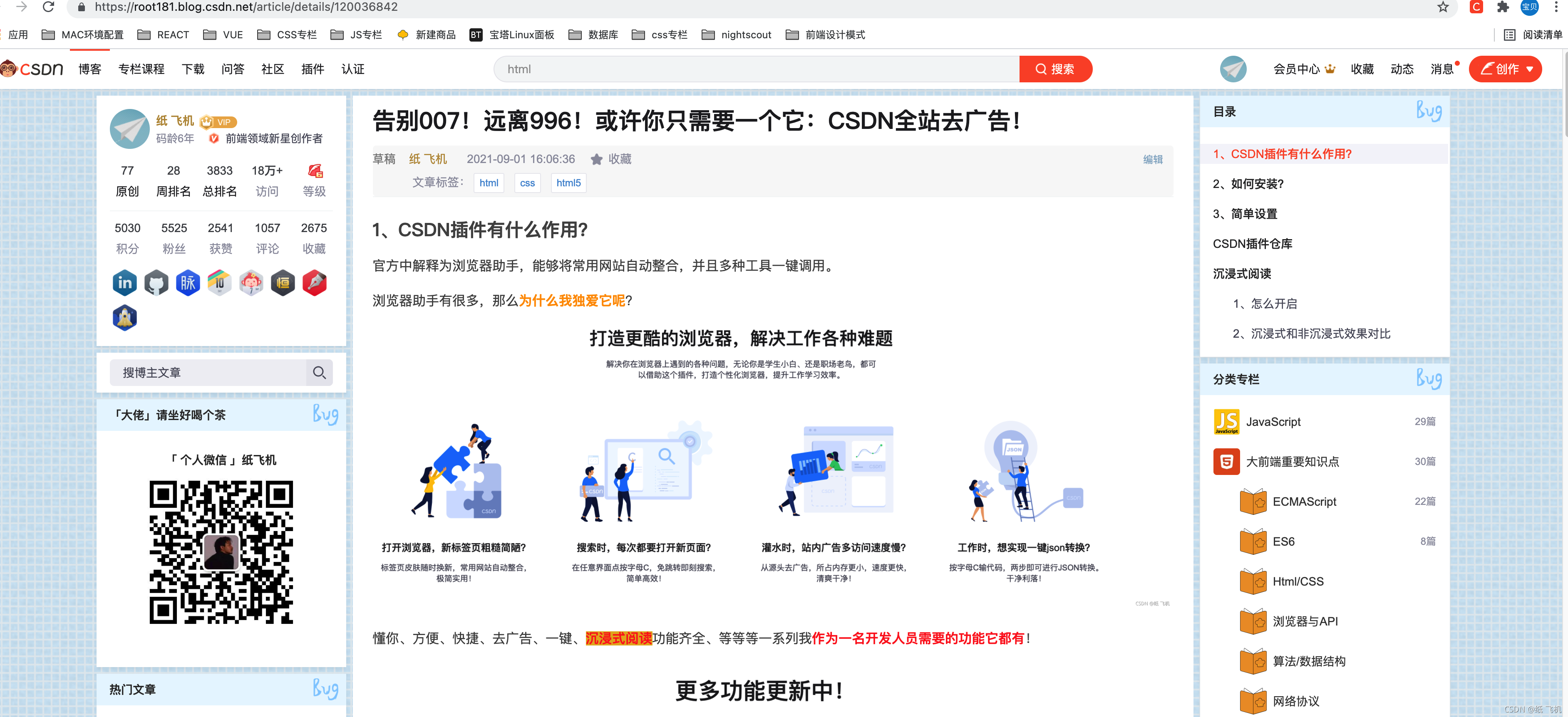This screenshot has height=717, width=1568.
Task: Click the CSDN logo
Action: click(32, 69)
